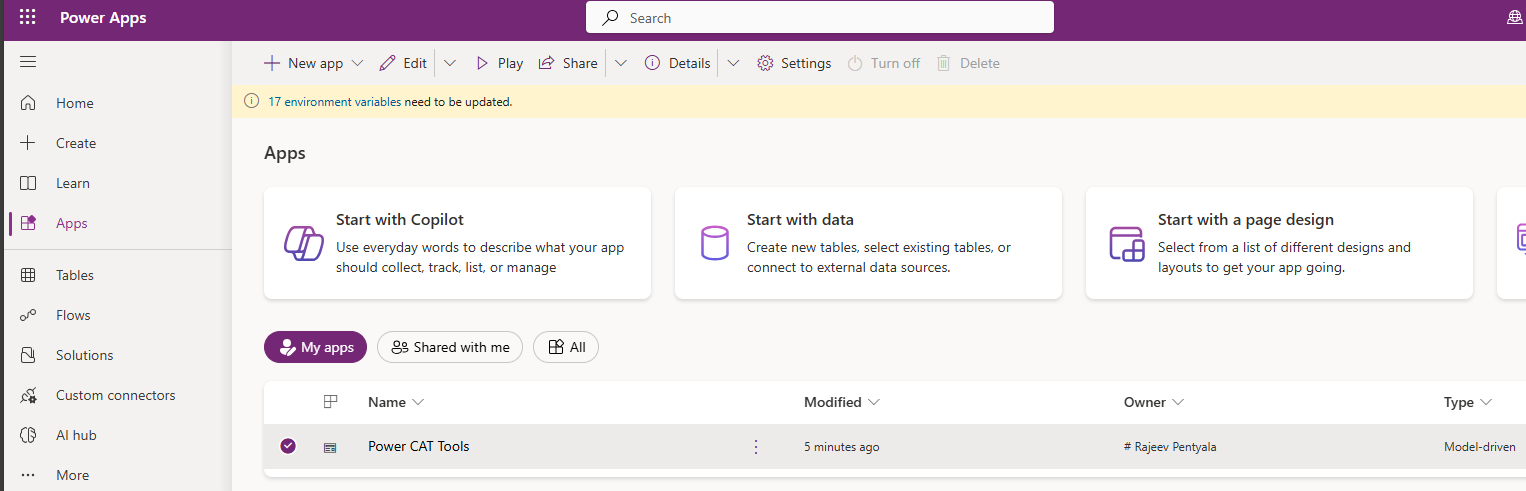Deselect the Power CAT Tools row checkmark
The width and height of the screenshot is (1526, 491).
(288, 446)
